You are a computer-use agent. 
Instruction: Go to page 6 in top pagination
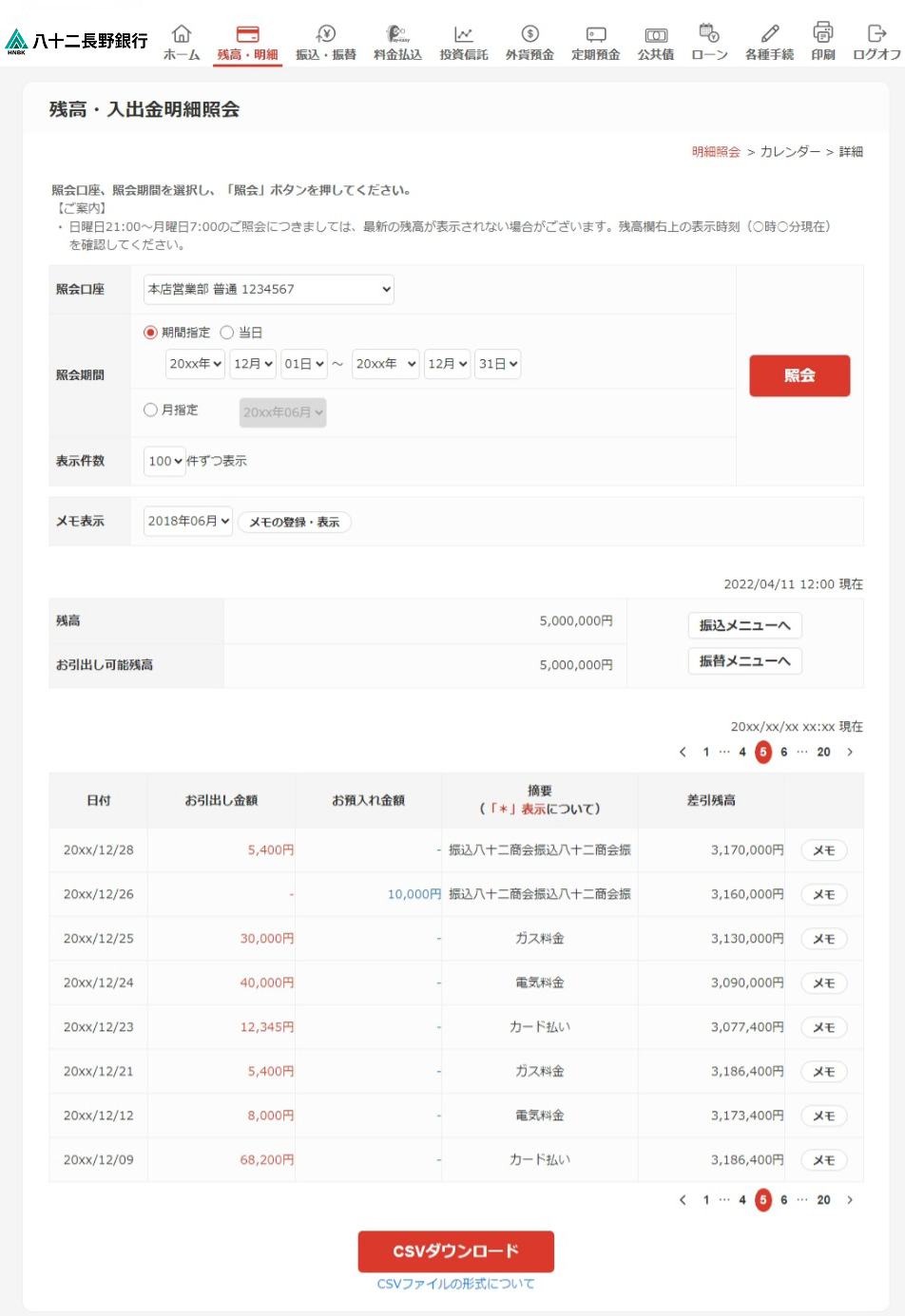pyautogui.click(x=783, y=752)
